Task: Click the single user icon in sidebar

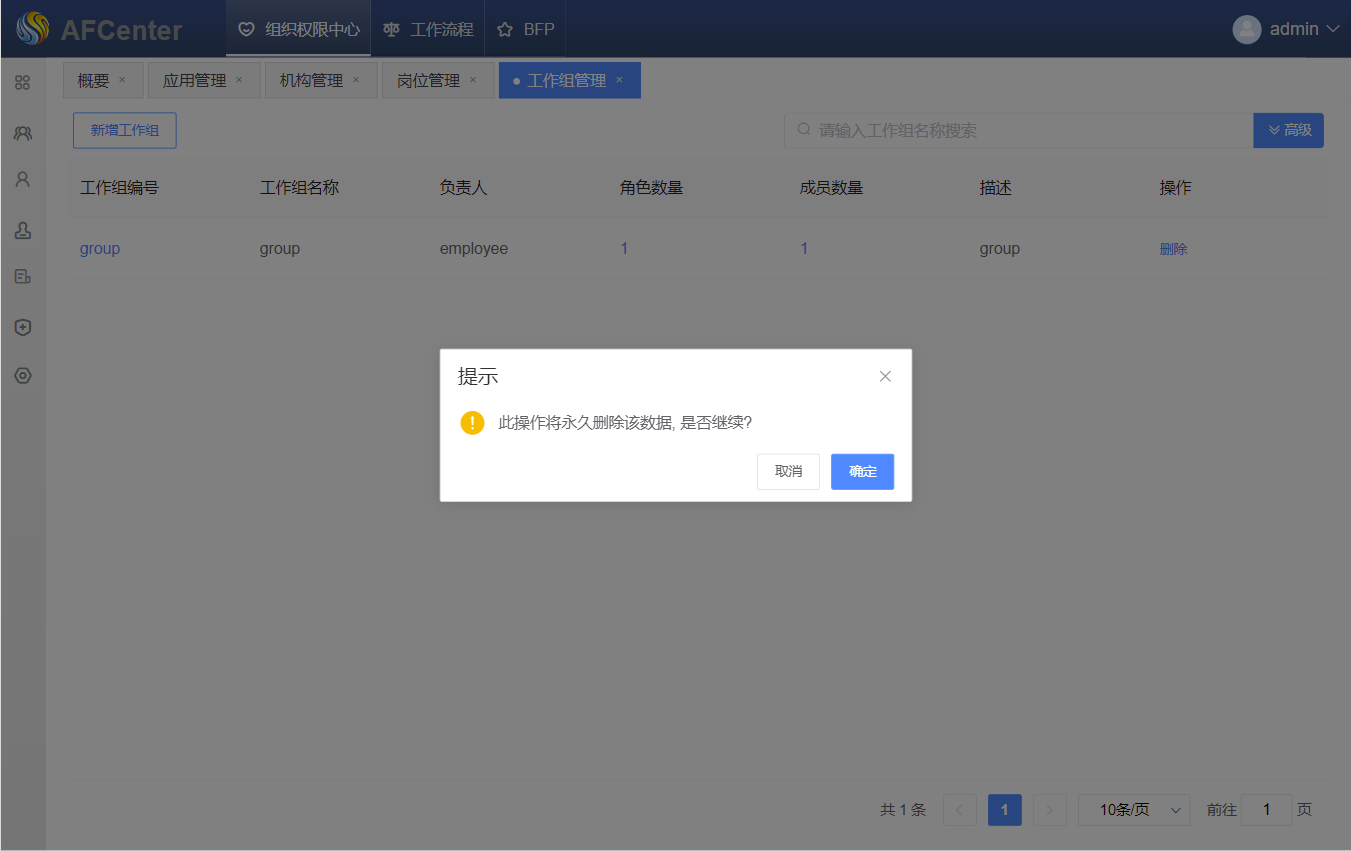Action: pos(22,180)
